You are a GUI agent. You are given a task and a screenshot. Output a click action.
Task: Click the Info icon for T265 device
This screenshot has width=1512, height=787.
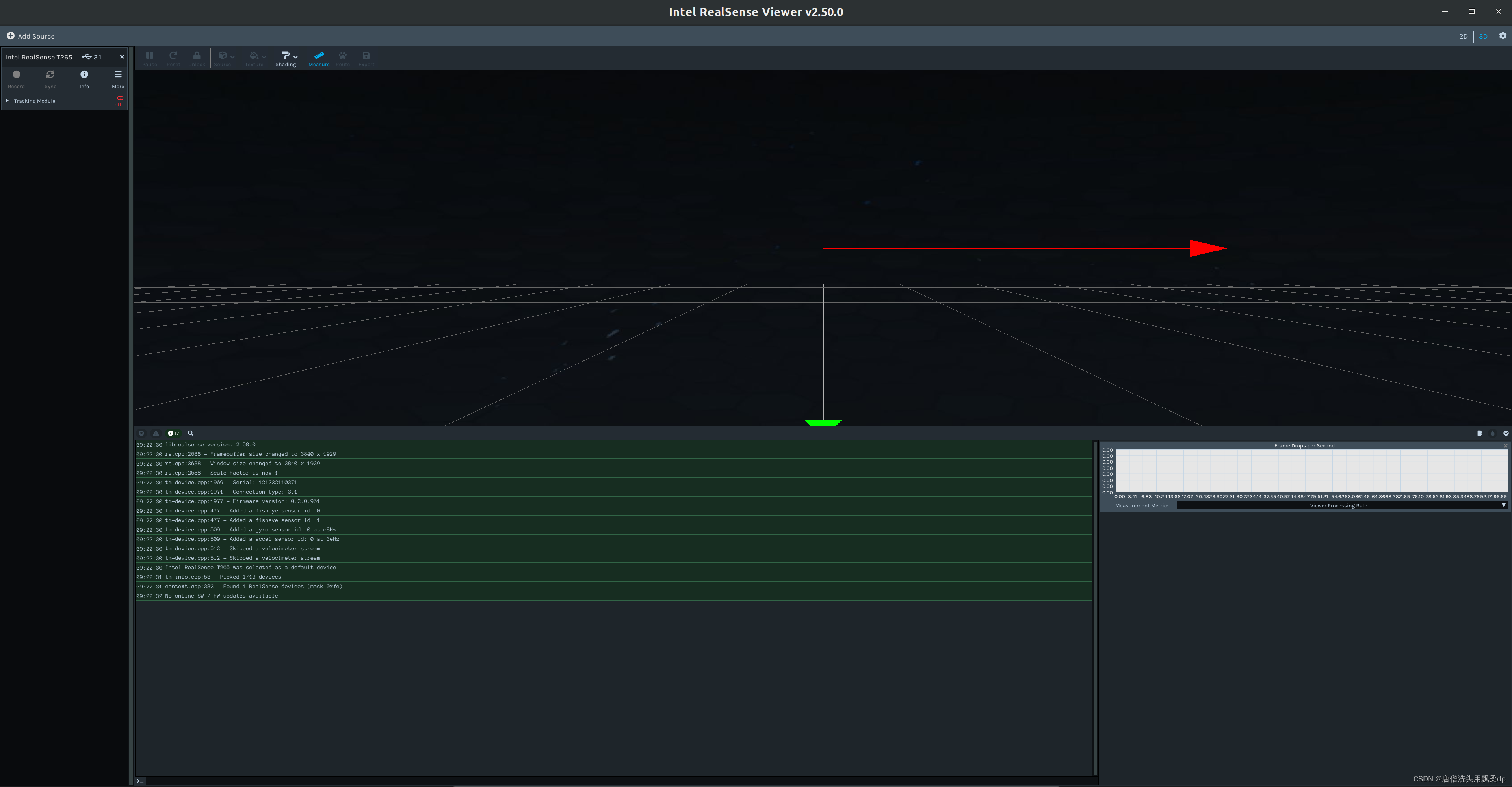click(x=84, y=75)
